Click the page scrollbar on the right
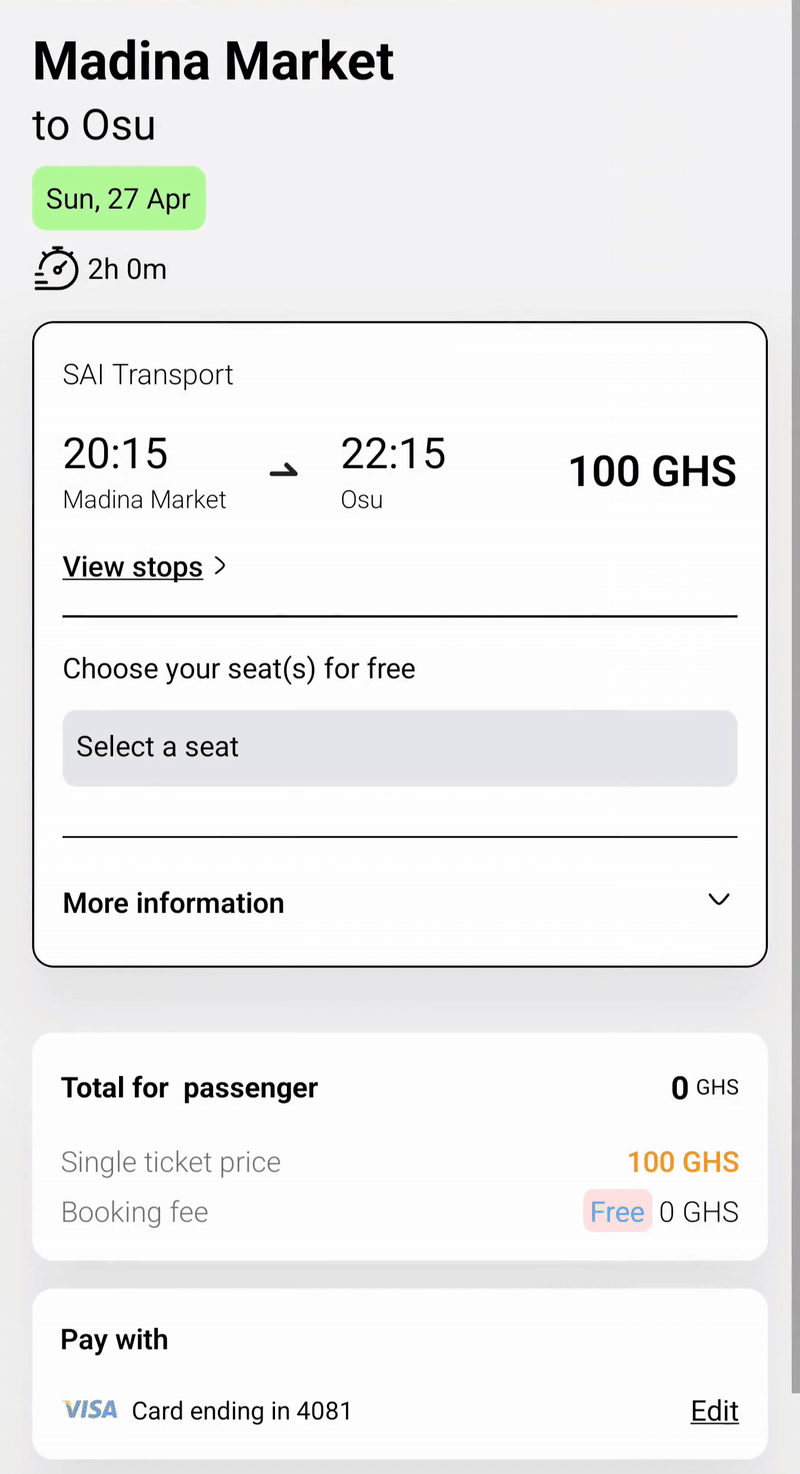 coord(795,700)
